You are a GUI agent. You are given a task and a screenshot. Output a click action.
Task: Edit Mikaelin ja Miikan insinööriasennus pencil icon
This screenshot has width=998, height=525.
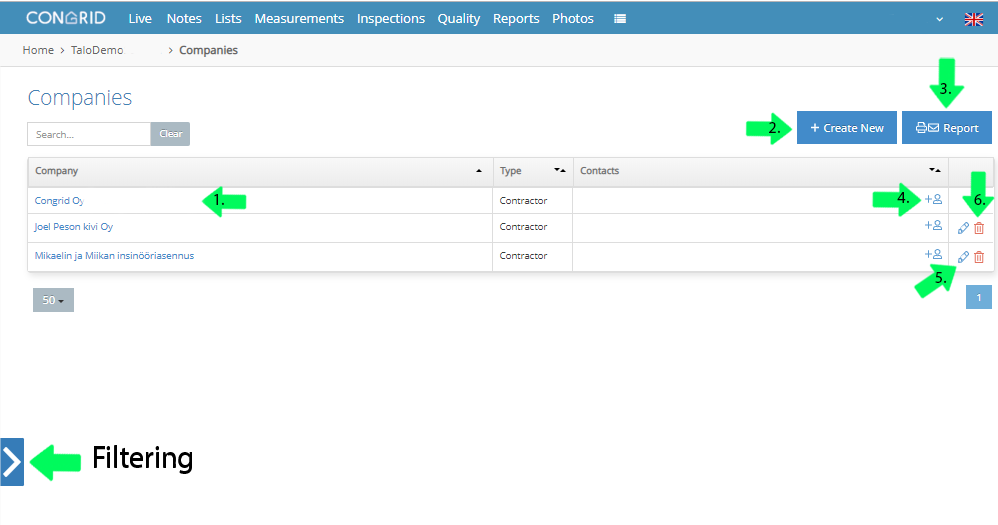(963, 256)
